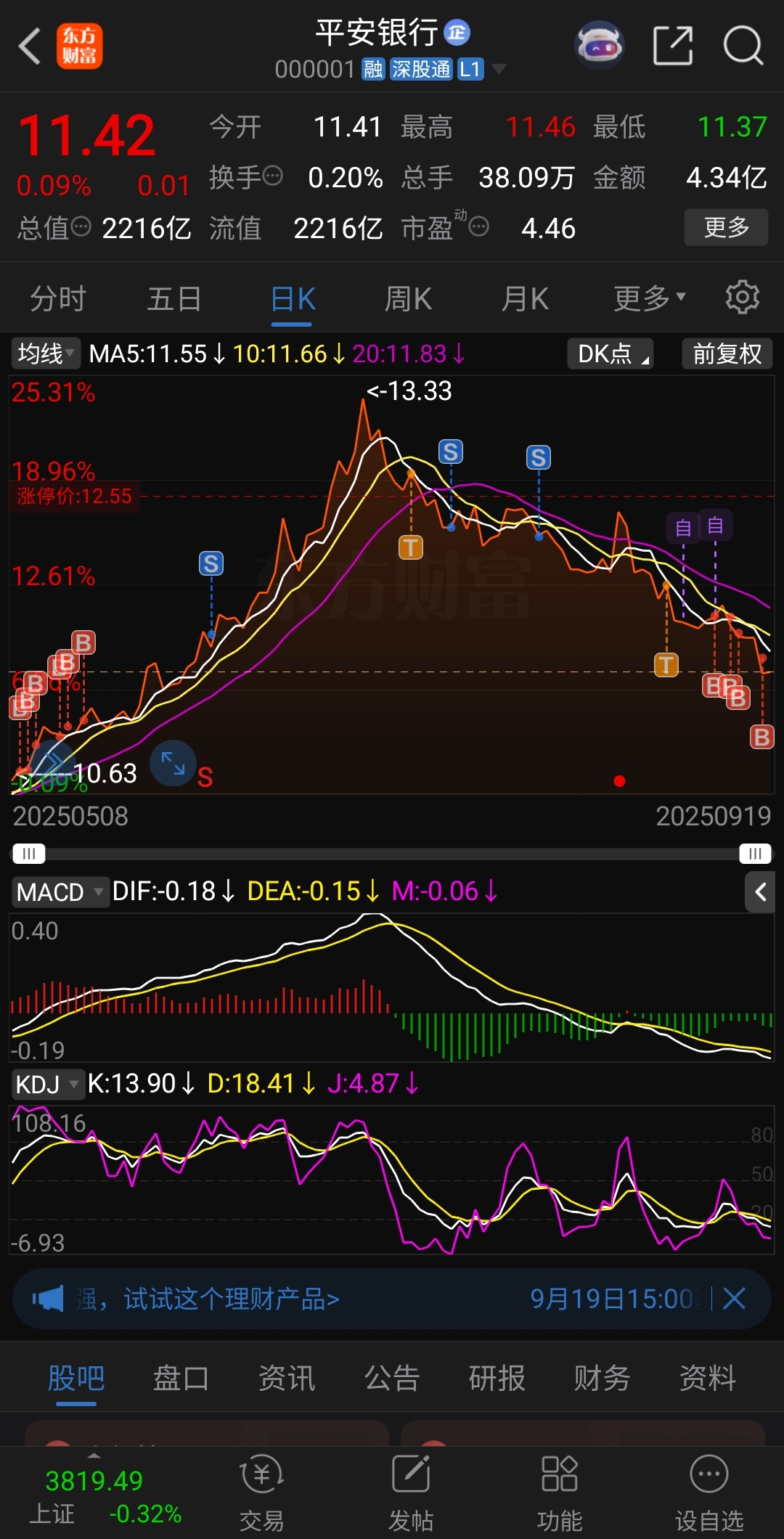Open the 公告 tab
This screenshot has height=1539, width=784.
coord(392,1378)
